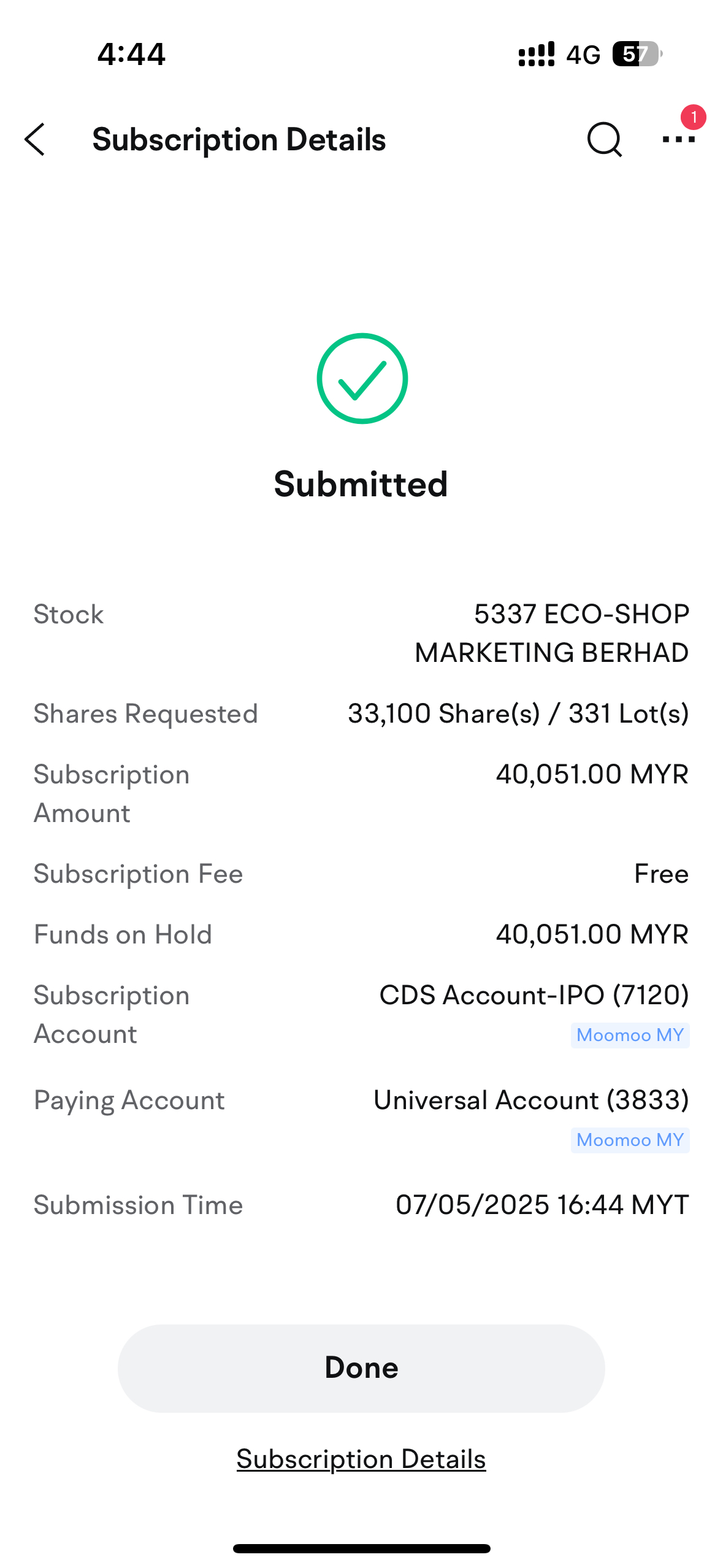Tap the Funds on Hold amount
The height and width of the screenshot is (1568, 723).
coord(592,934)
